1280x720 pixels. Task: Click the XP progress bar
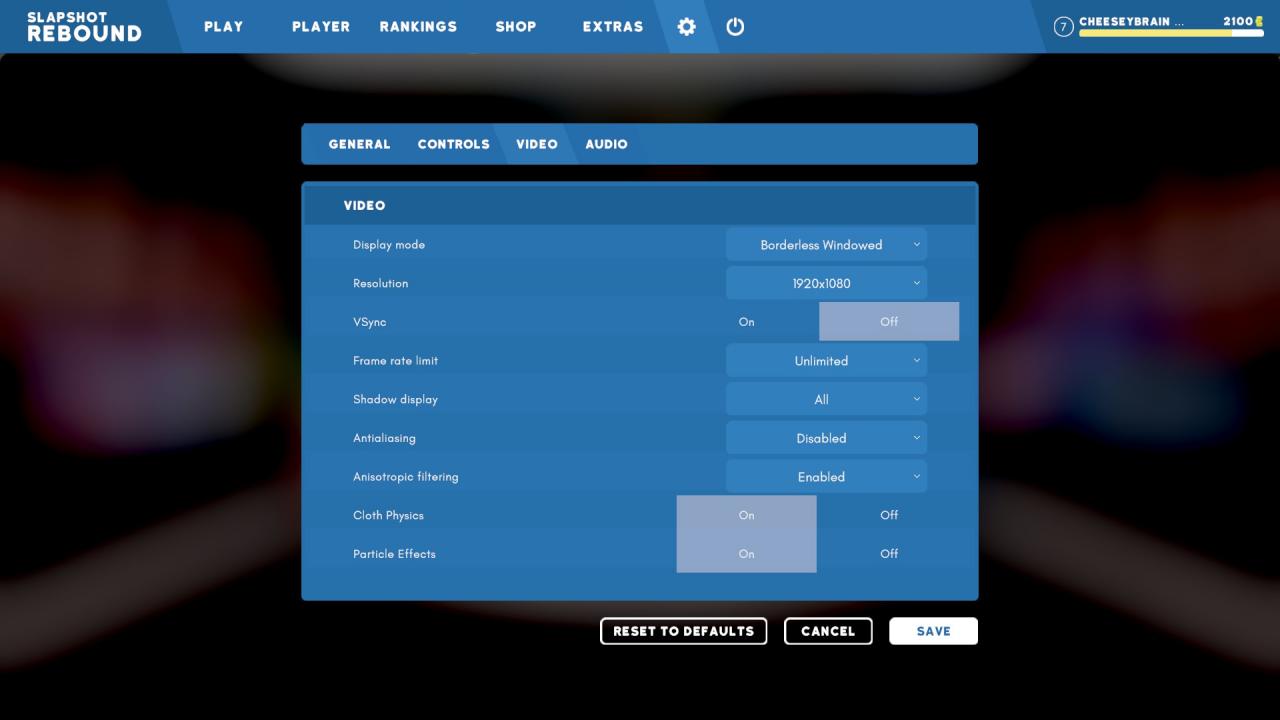point(1170,33)
